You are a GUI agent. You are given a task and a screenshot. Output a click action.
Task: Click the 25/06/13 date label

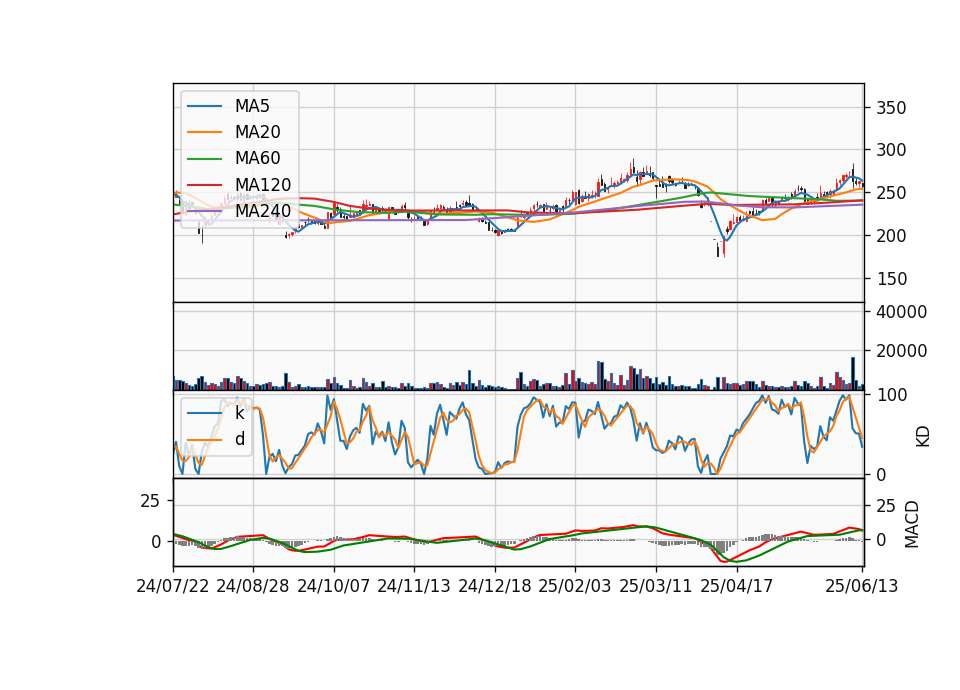(861, 586)
